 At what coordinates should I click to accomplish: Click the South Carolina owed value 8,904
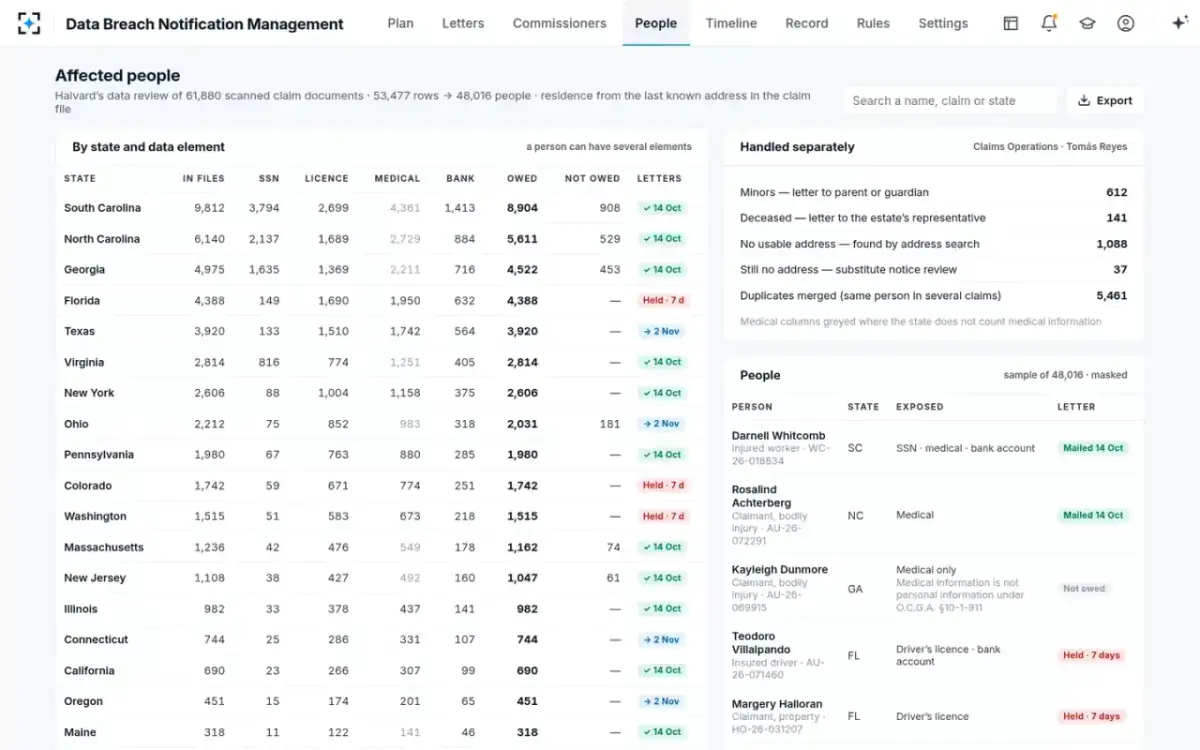coord(522,208)
